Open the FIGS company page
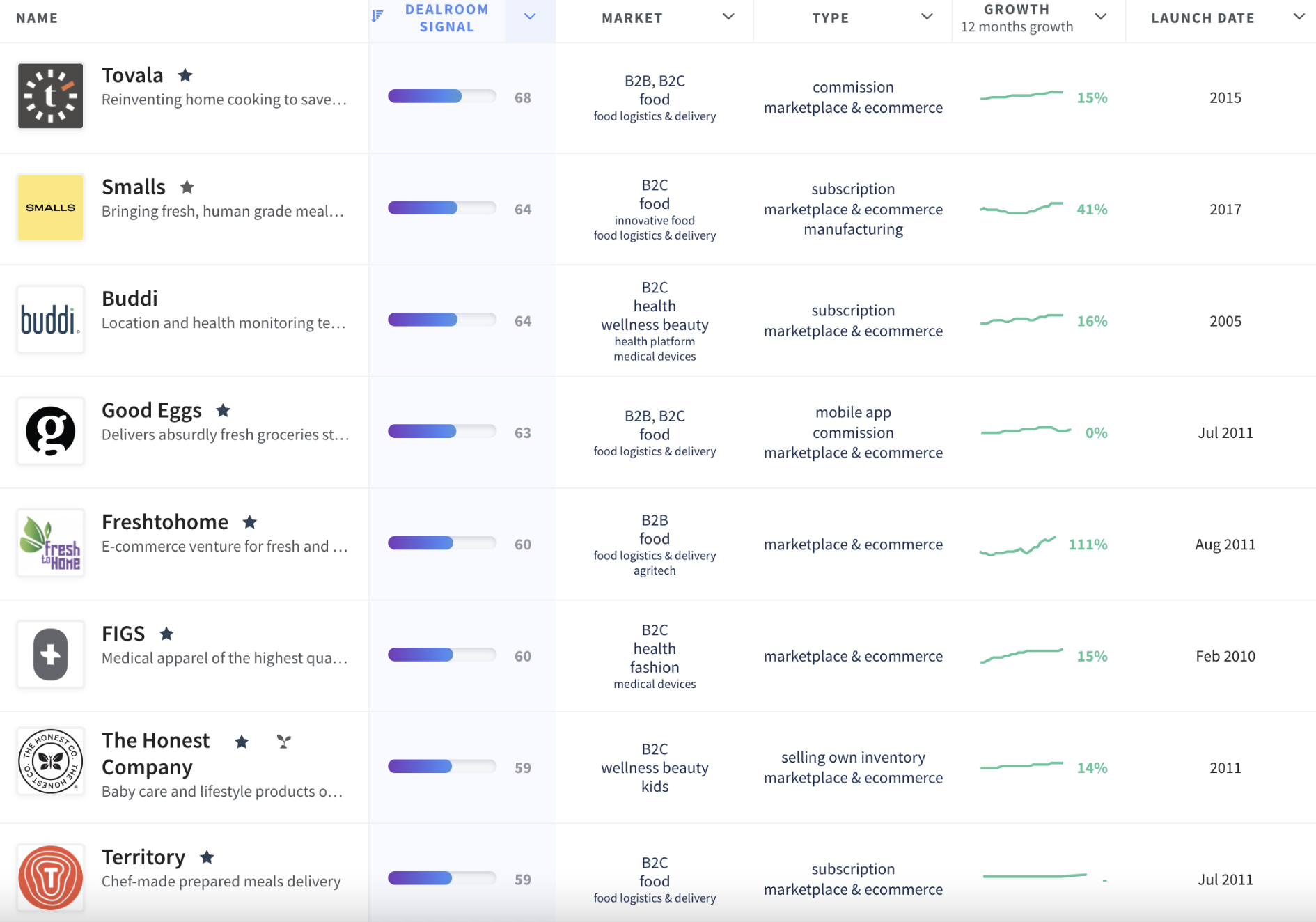The width and height of the screenshot is (1316, 922). coord(123,634)
